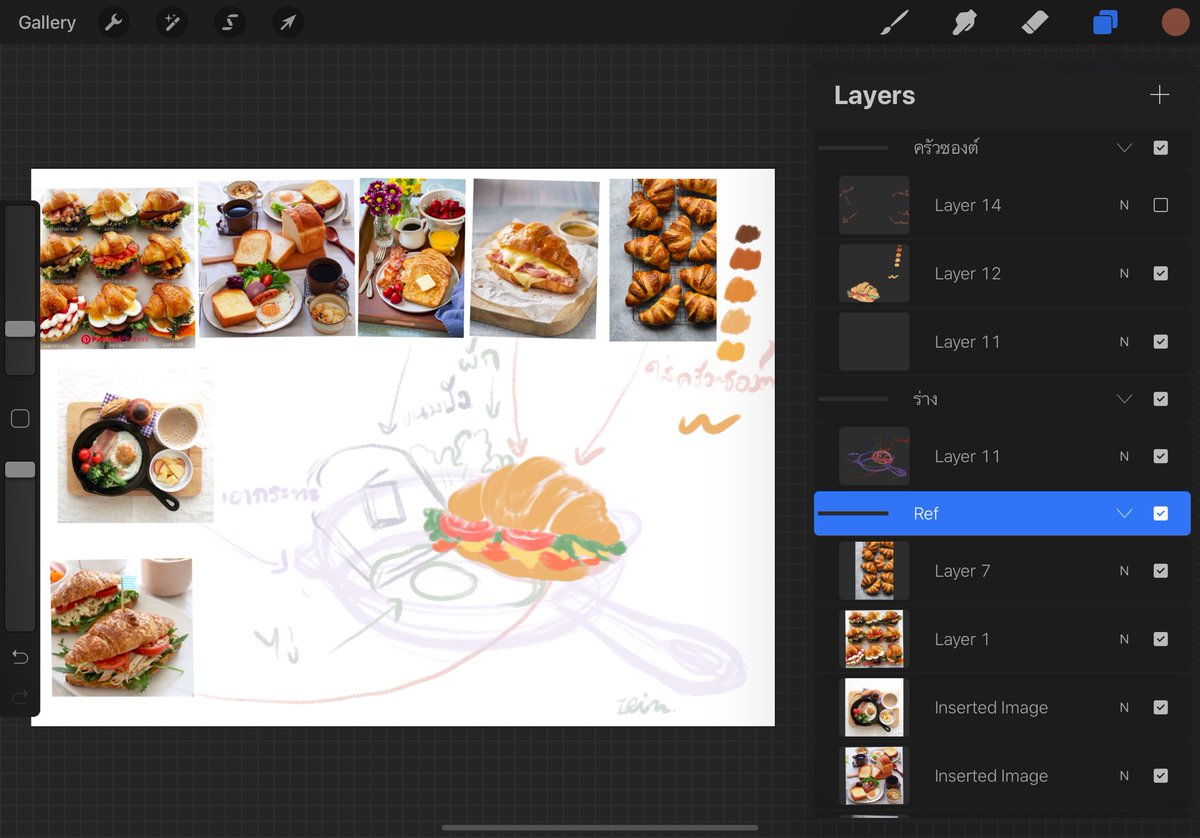The width and height of the screenshot is (1200, 838).
Task: Select Layer 12 row name
Action: [968, 273]
